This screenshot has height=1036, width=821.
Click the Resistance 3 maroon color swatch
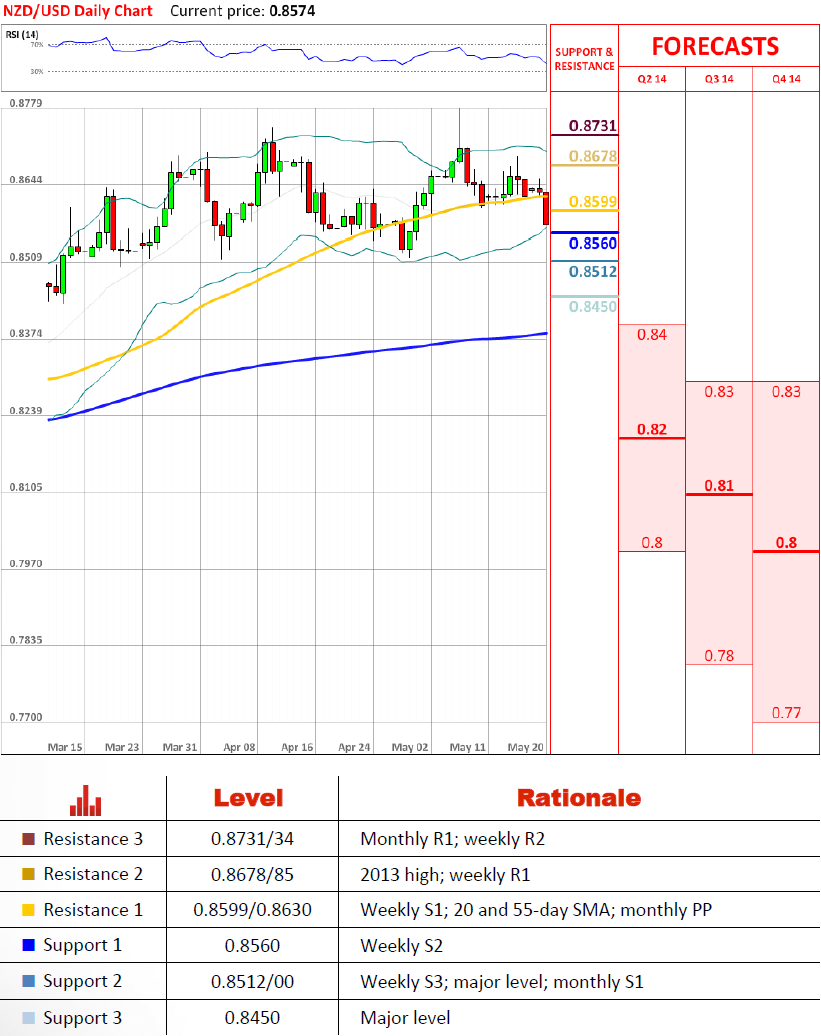pos(28,839)
